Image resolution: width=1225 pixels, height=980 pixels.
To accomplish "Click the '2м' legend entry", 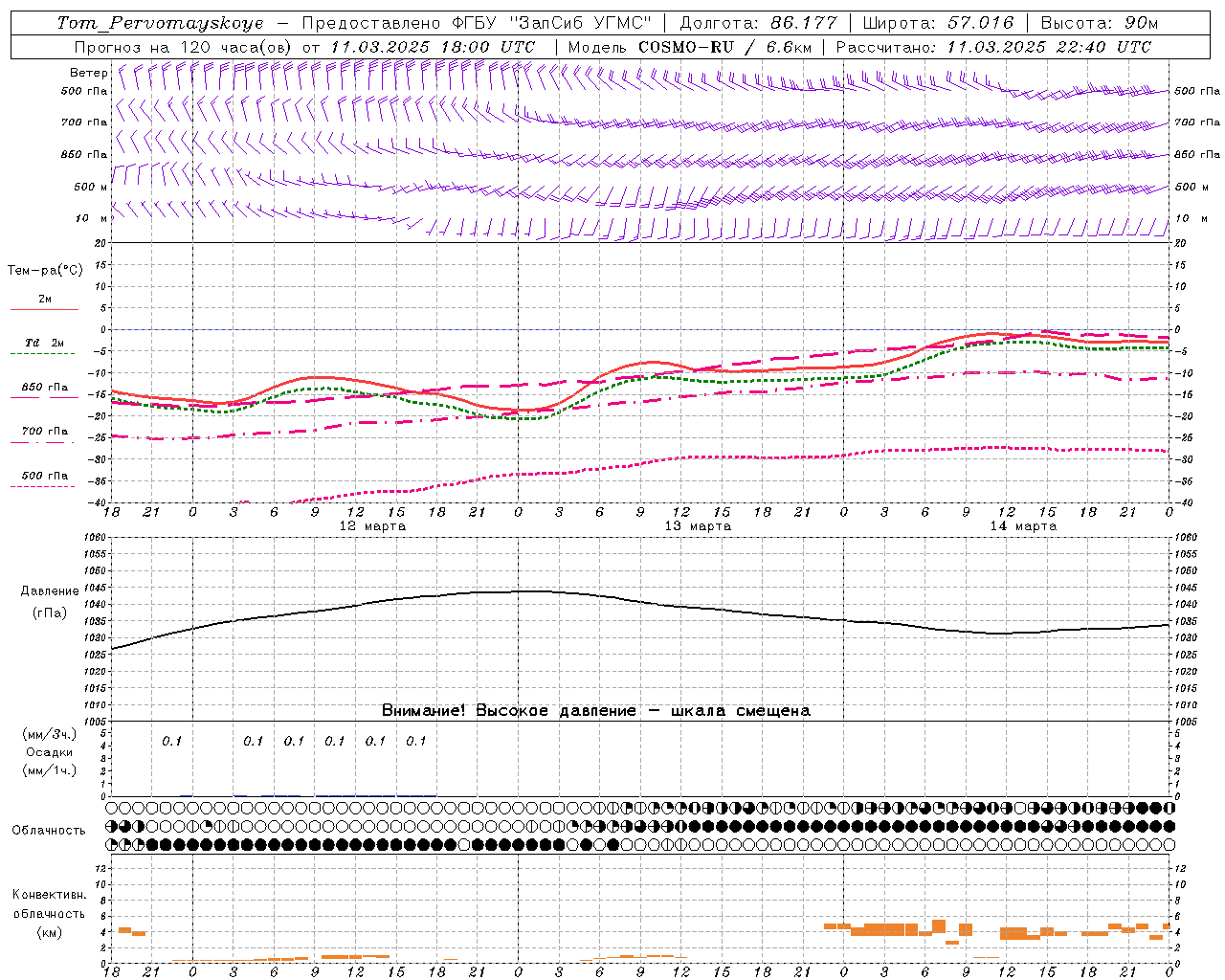I will click(45, 300).
